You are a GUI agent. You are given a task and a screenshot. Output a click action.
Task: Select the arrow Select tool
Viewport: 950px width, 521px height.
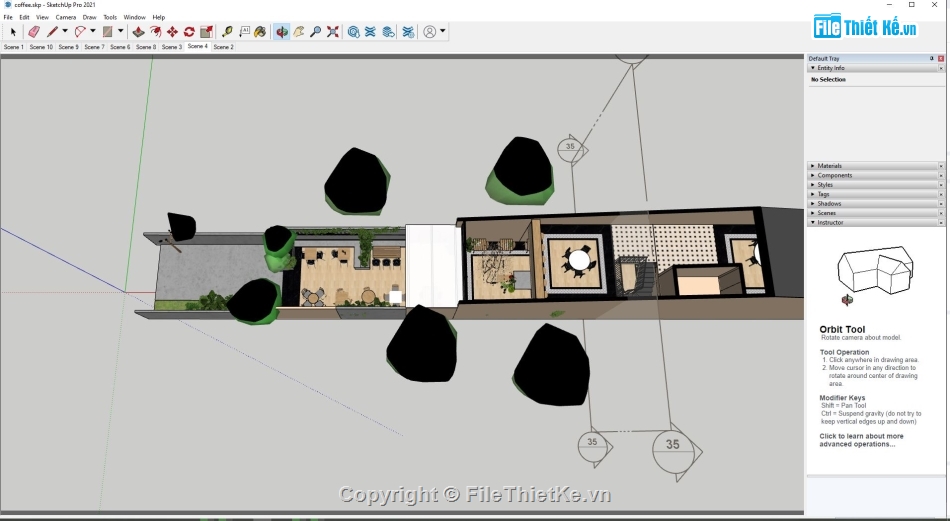pyautogui.click(x=13, y=32)
